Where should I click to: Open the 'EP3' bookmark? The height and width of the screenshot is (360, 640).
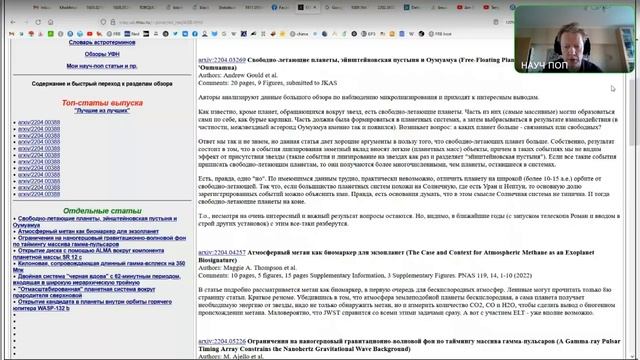tap(368, 34)
